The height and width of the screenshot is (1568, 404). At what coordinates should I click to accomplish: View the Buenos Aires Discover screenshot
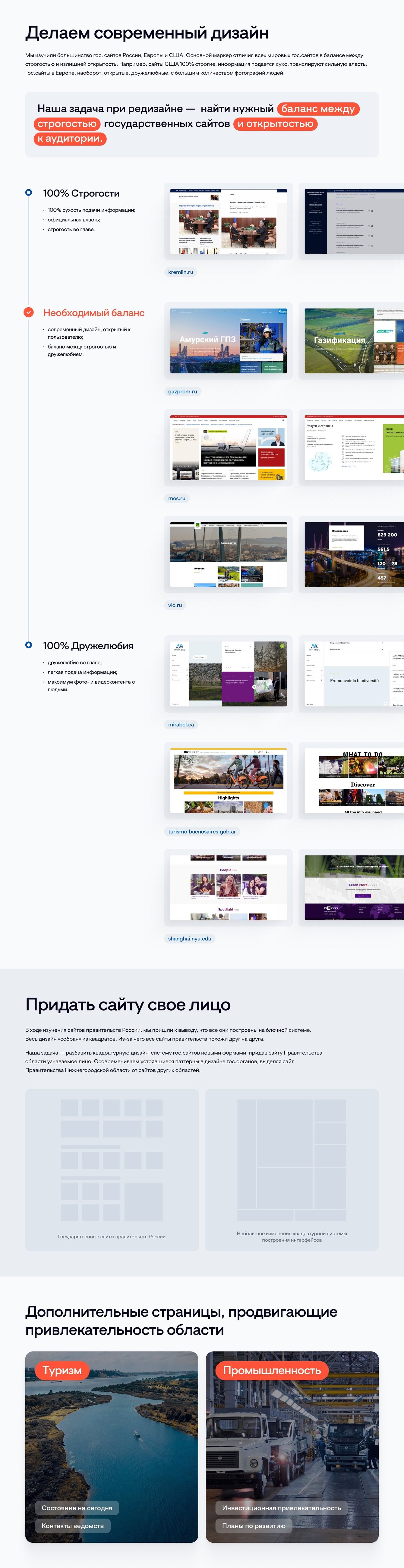click(x=354, y=780)
